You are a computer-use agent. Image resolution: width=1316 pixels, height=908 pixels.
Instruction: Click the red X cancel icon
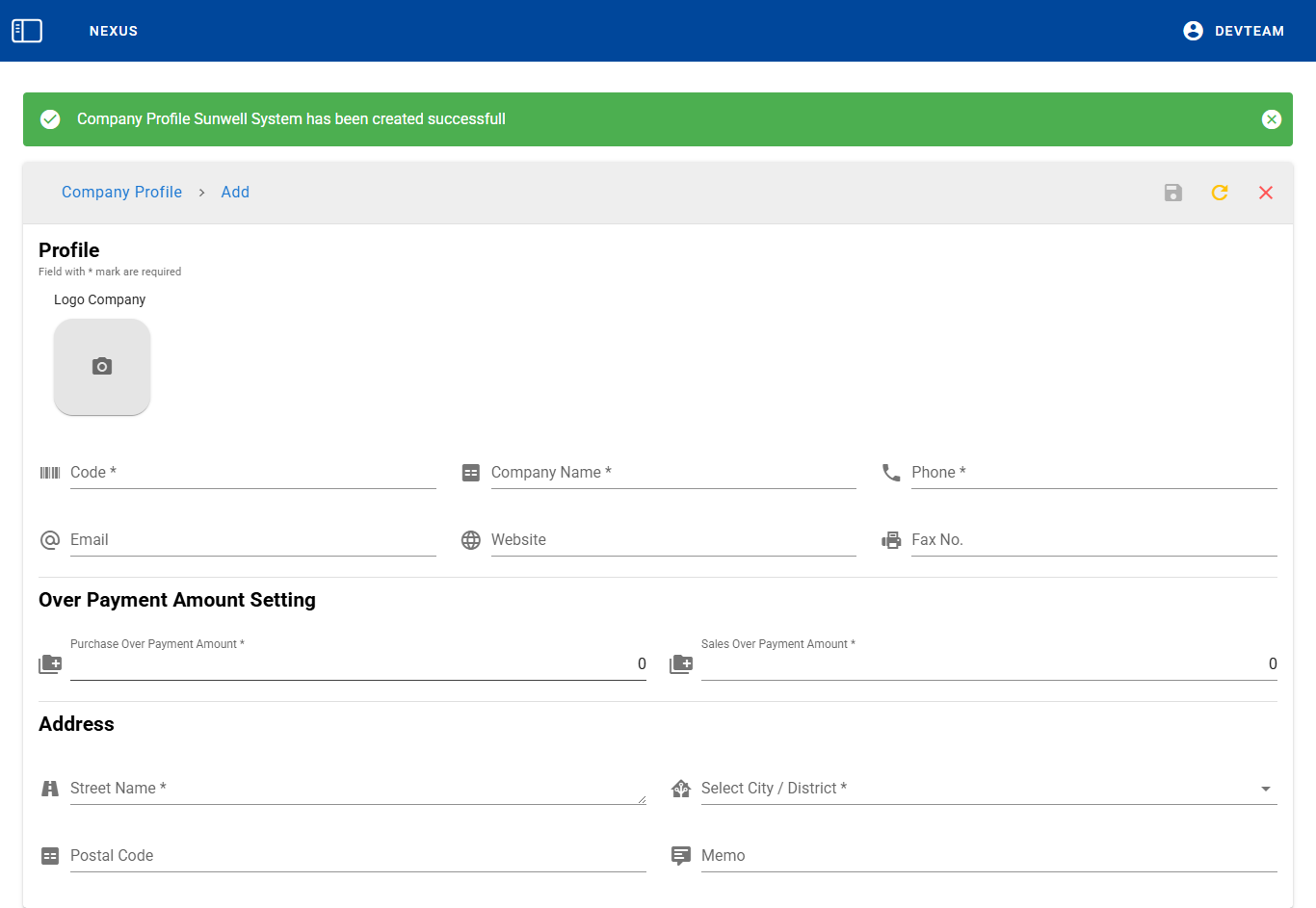coord(1265,193)
